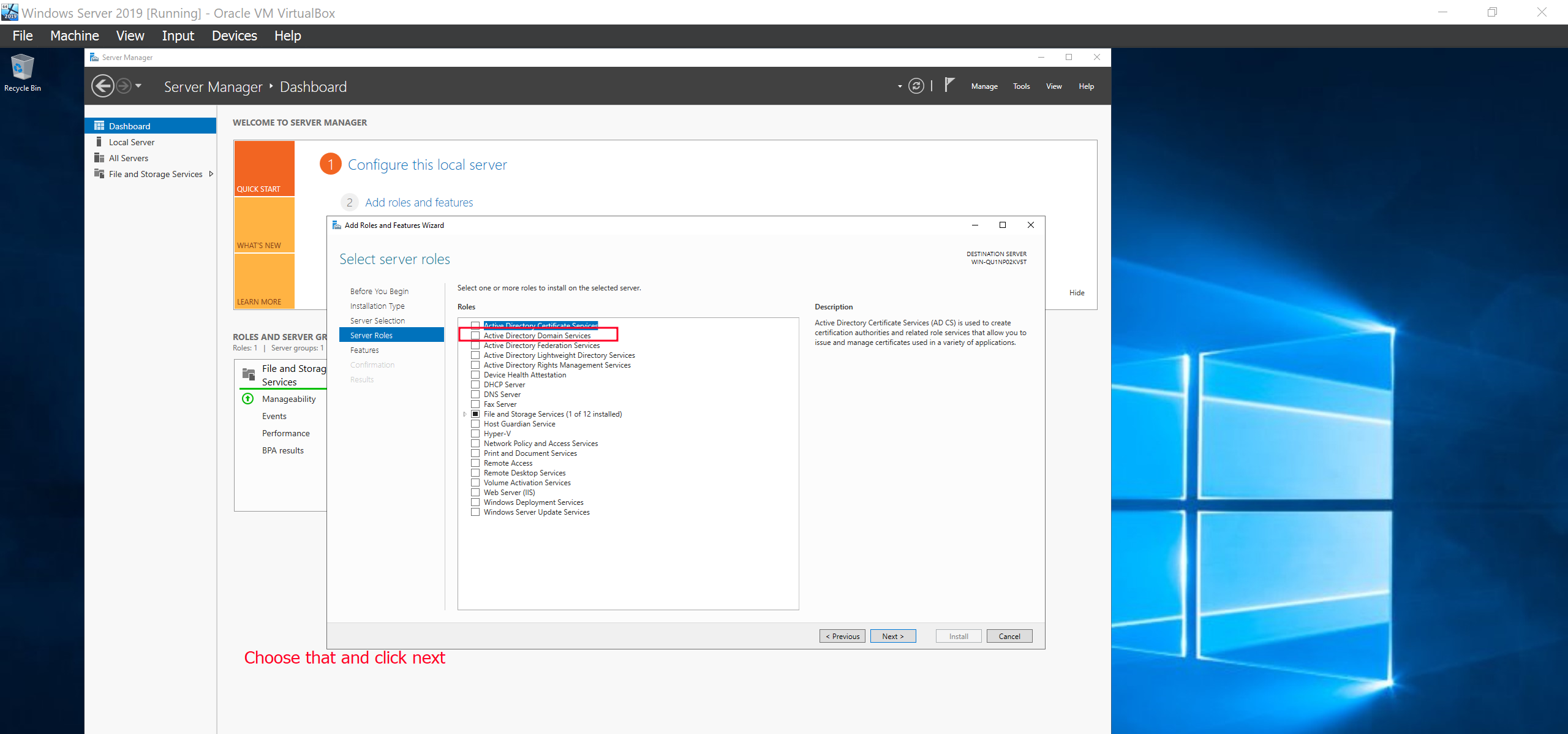This screenshot has height=734, width=1568.
Task: Select Local Server in the left navigation
Action: [150, 142]
